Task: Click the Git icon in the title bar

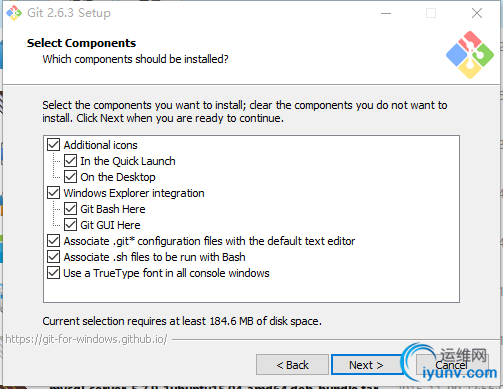Action: click(x=14, y=13)
